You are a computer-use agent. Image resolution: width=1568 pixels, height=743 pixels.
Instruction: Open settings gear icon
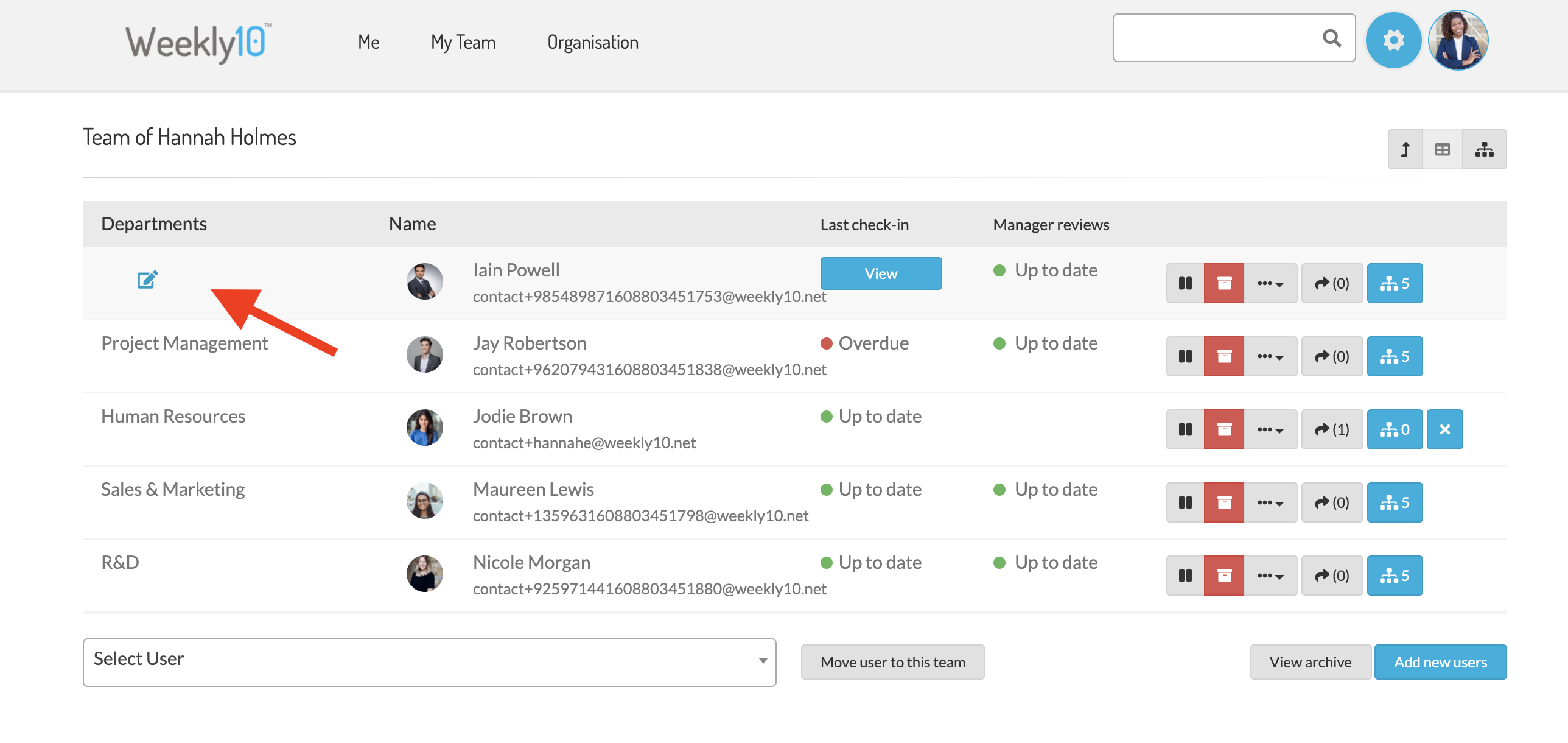coord(1393,40)
